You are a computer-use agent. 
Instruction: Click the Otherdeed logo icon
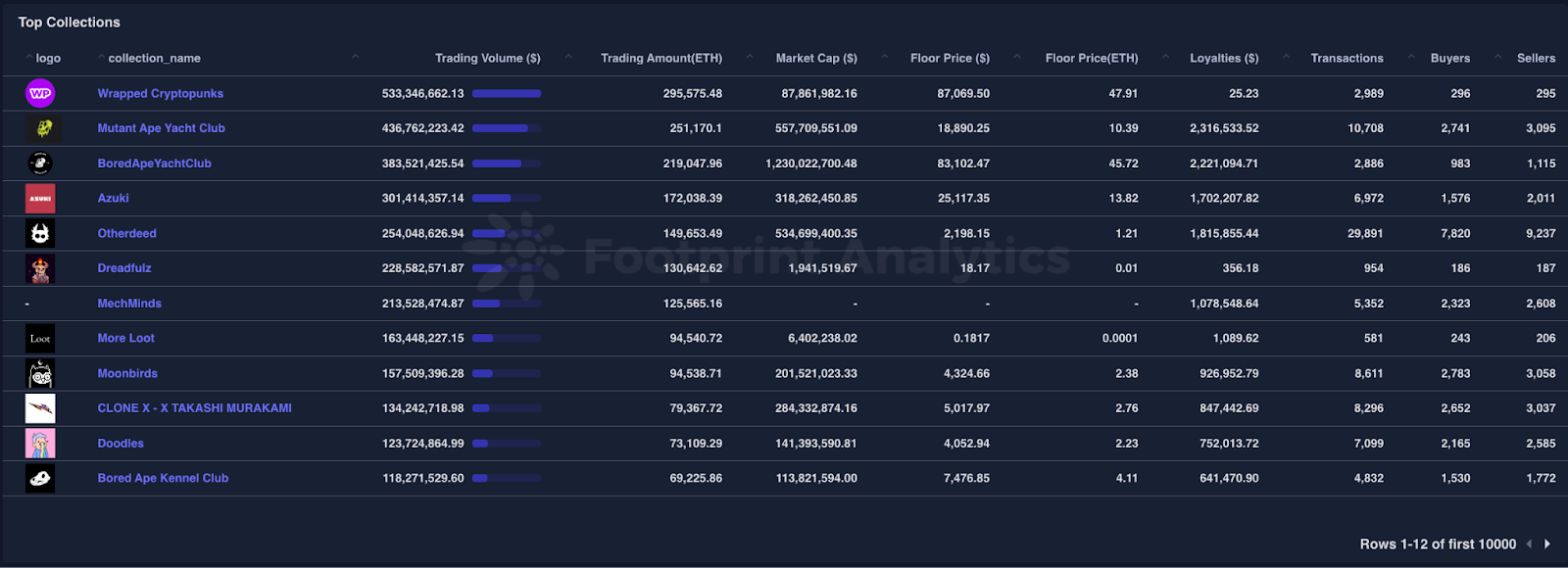click(x=39, y=233)
